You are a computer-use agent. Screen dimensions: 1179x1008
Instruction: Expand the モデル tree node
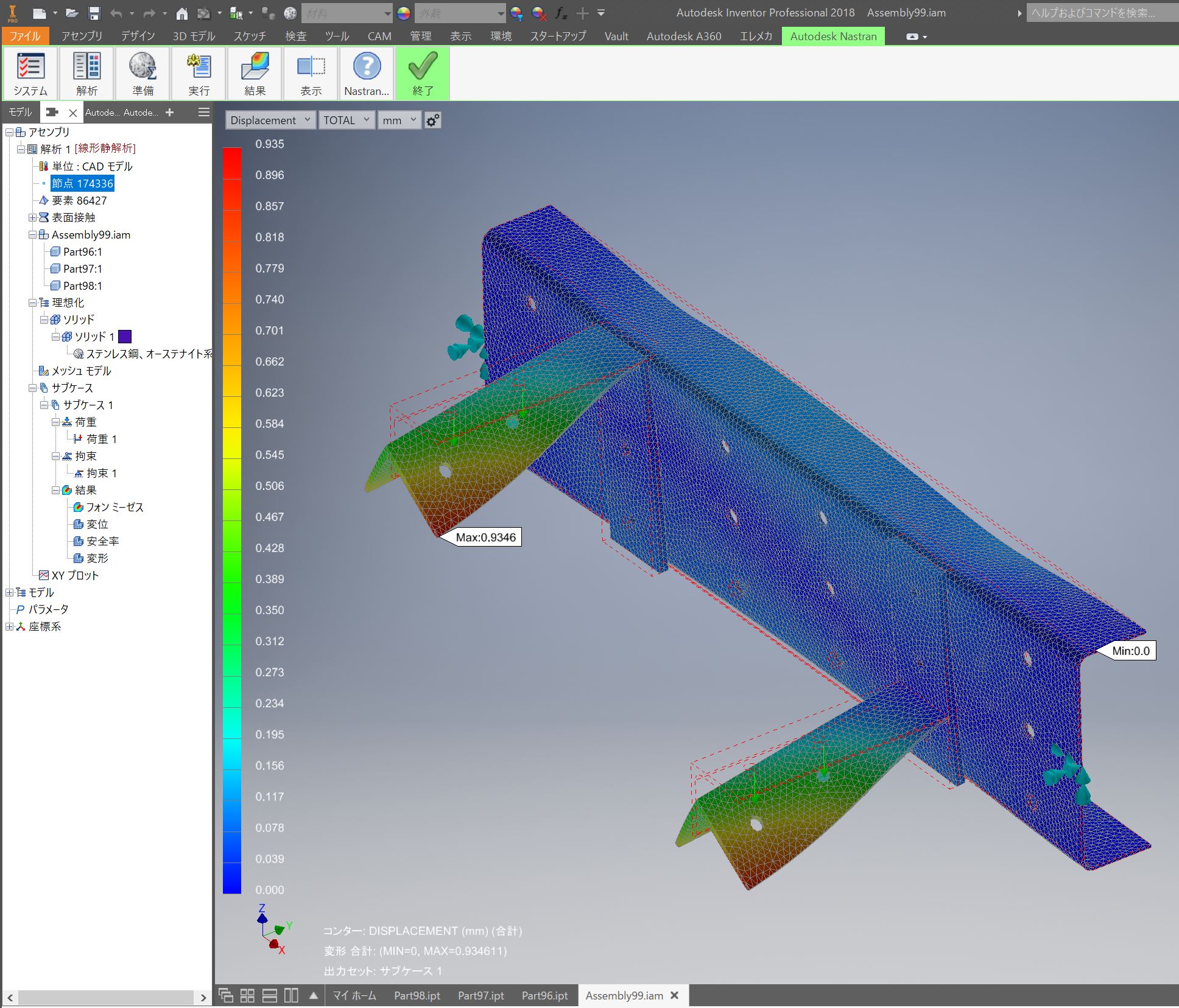tap(9, 592)
